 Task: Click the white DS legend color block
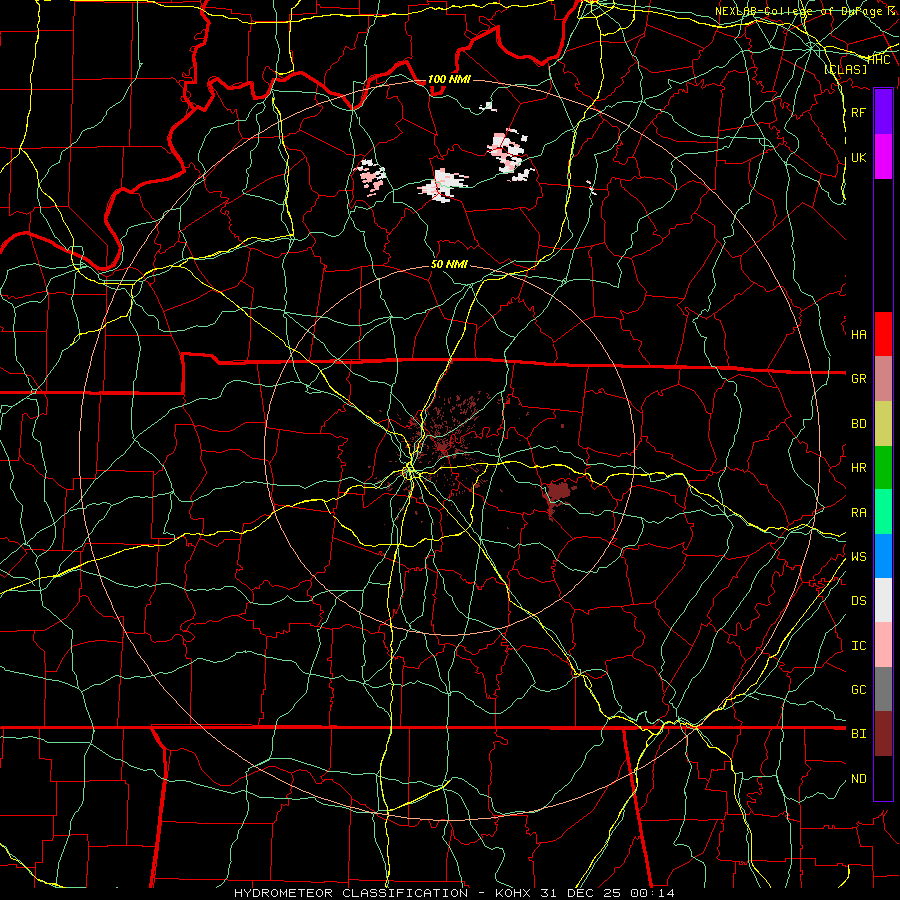tap(883, 600)
